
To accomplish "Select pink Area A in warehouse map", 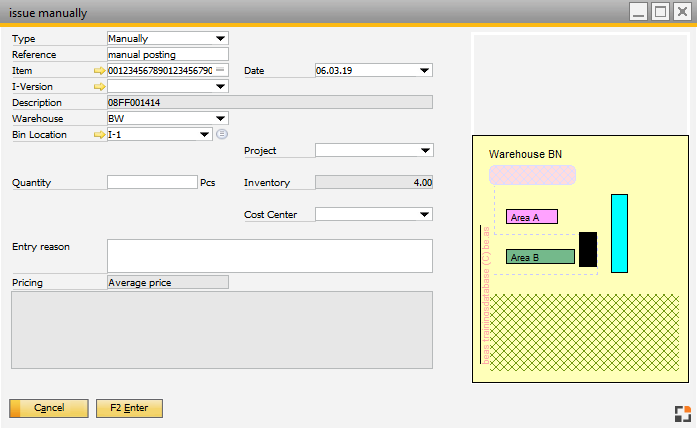I will pyautogui.click(x=531, y=217).
